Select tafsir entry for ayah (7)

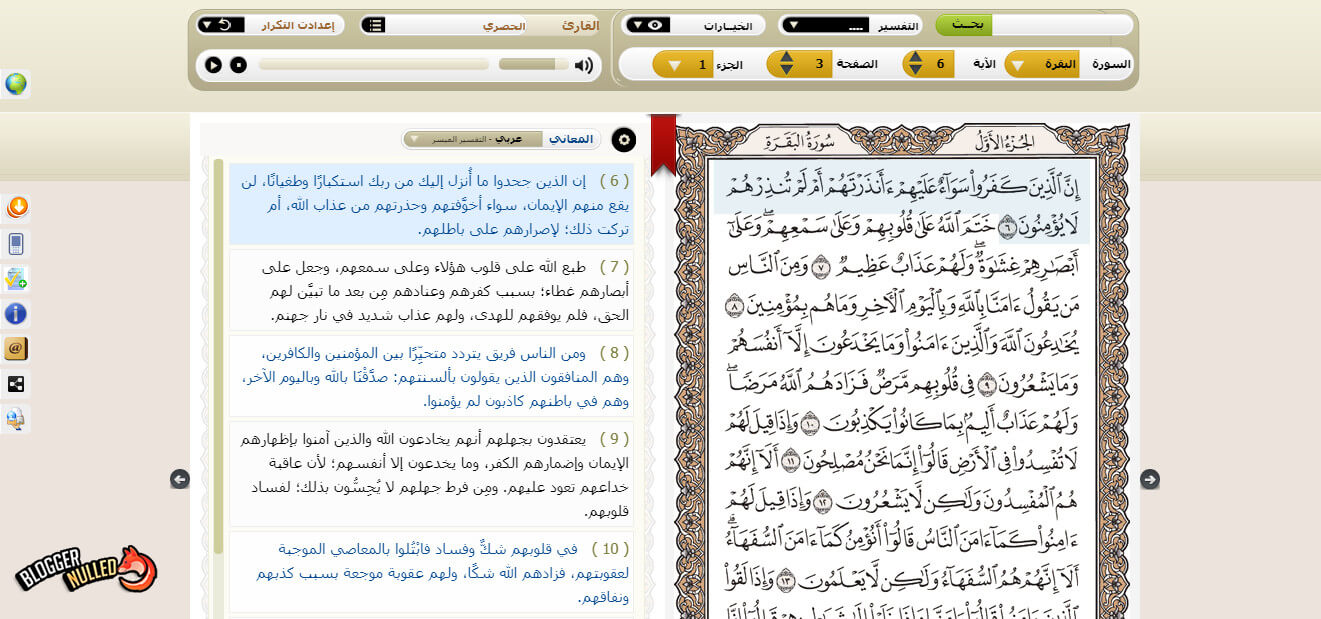[x=431, y=290]
